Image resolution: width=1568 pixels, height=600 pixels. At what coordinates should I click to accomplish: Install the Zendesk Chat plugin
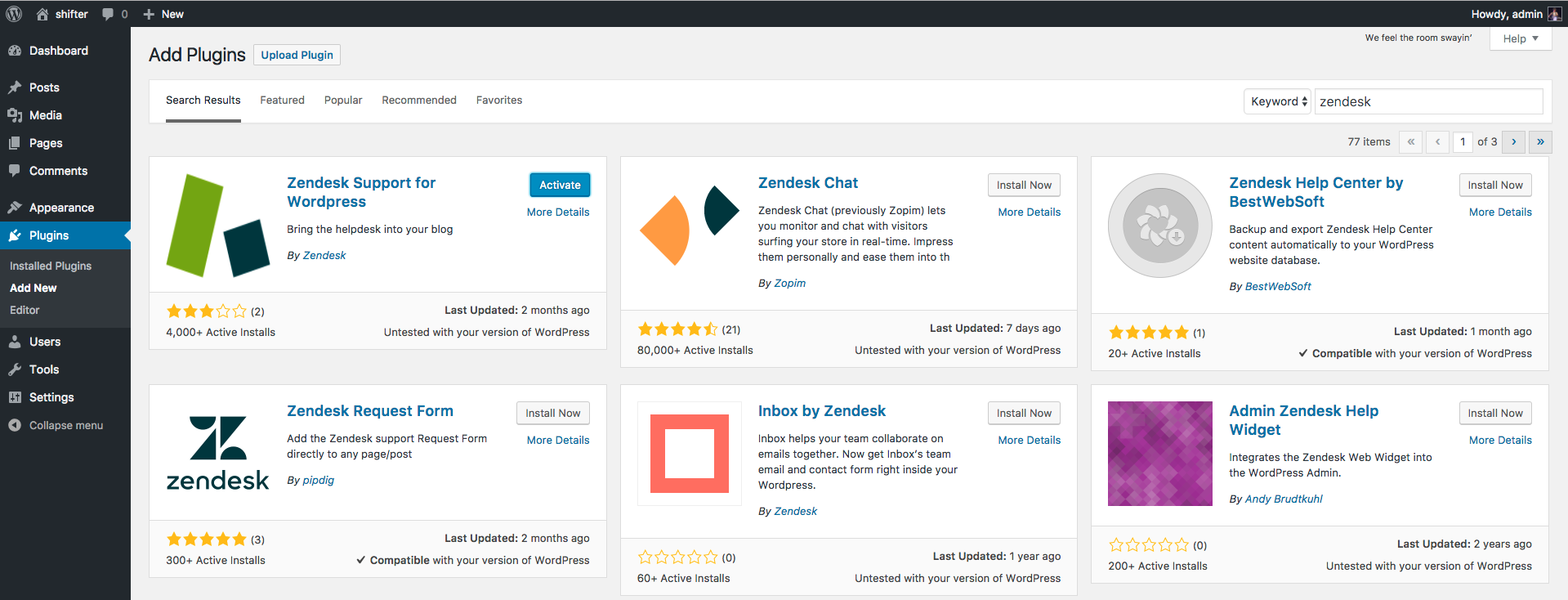coord(1024,185)
